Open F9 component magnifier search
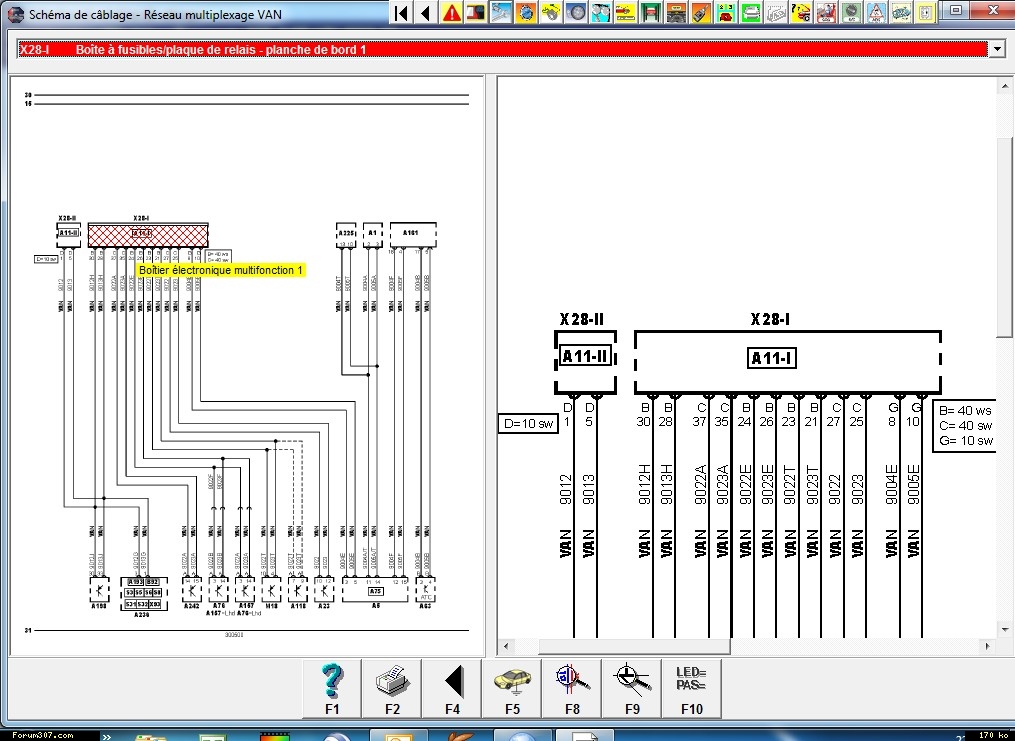 tap(632, 689)
